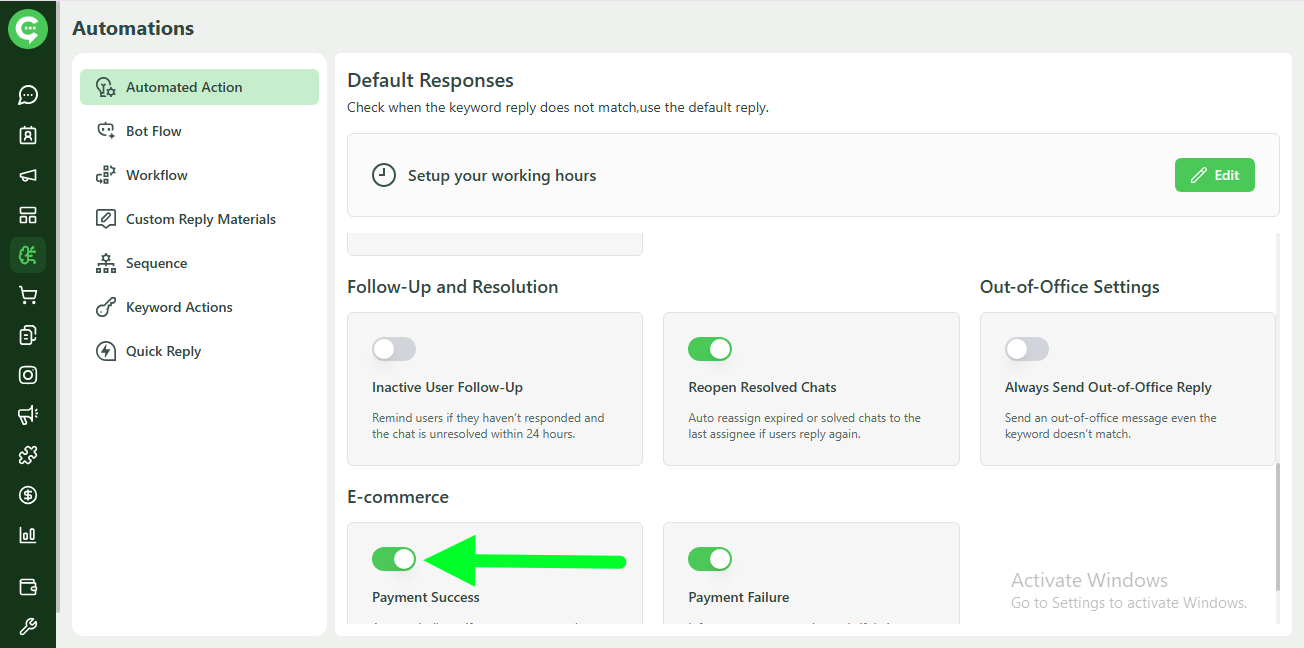Open the modules dashboard grid icon
The width and height of the screenshot is (1304, 648).
click(27, 215)
